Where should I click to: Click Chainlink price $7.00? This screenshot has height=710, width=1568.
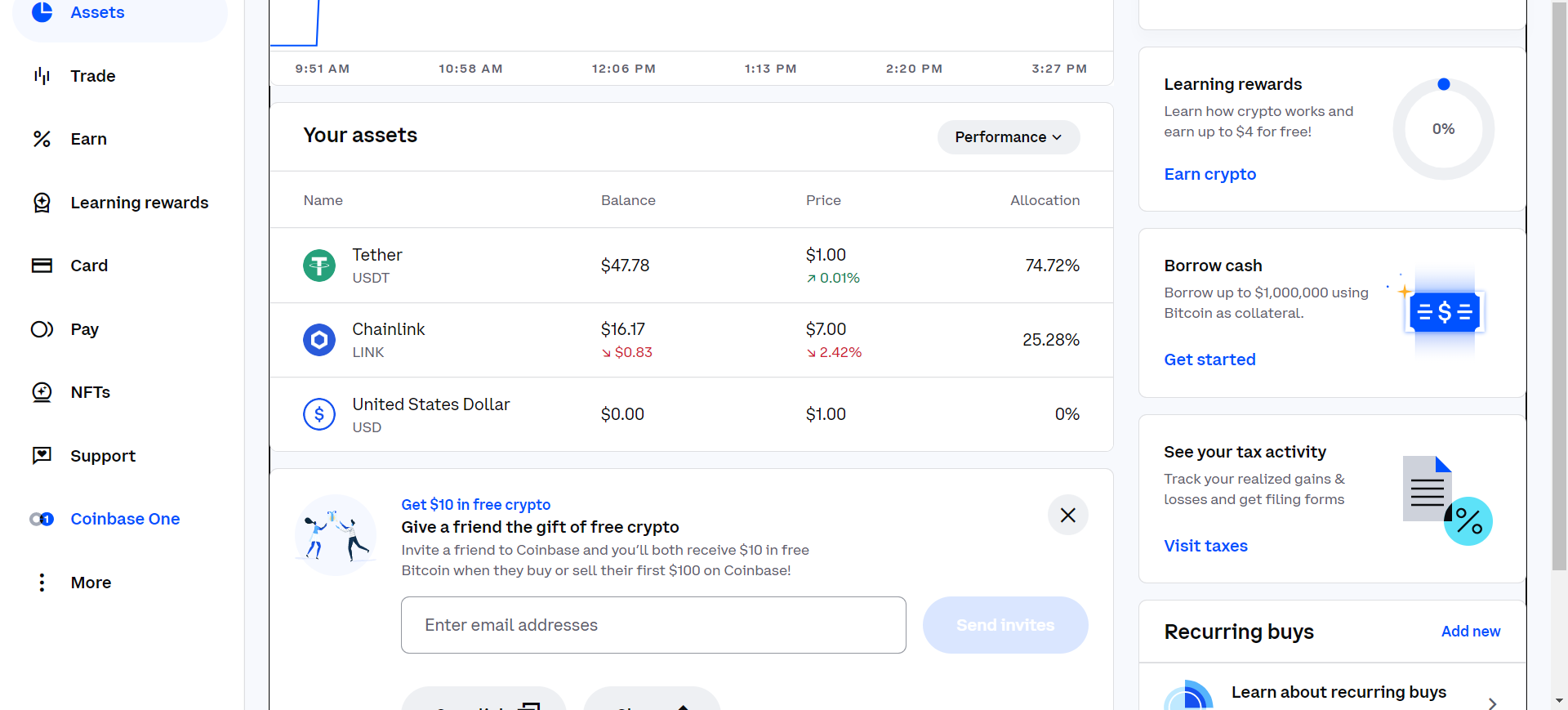point(826,329)
